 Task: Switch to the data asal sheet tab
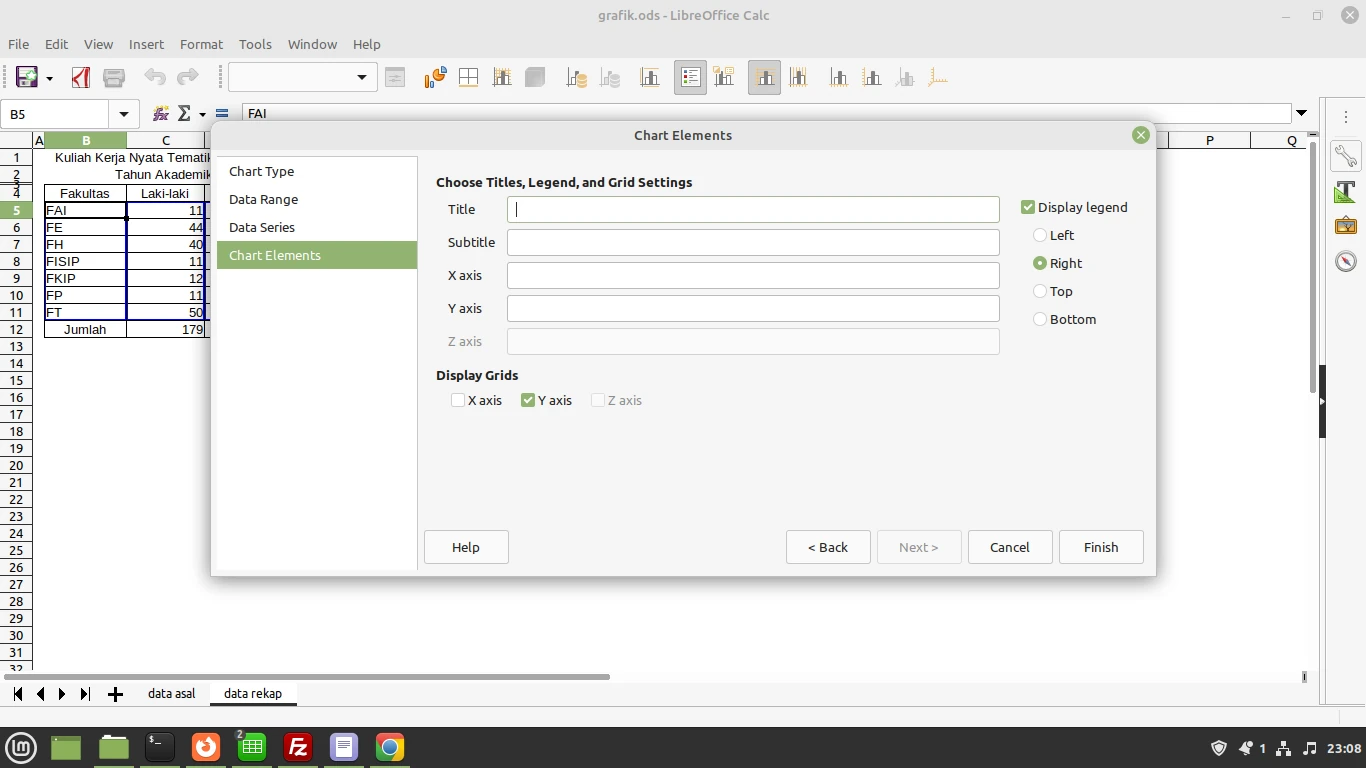172,693
